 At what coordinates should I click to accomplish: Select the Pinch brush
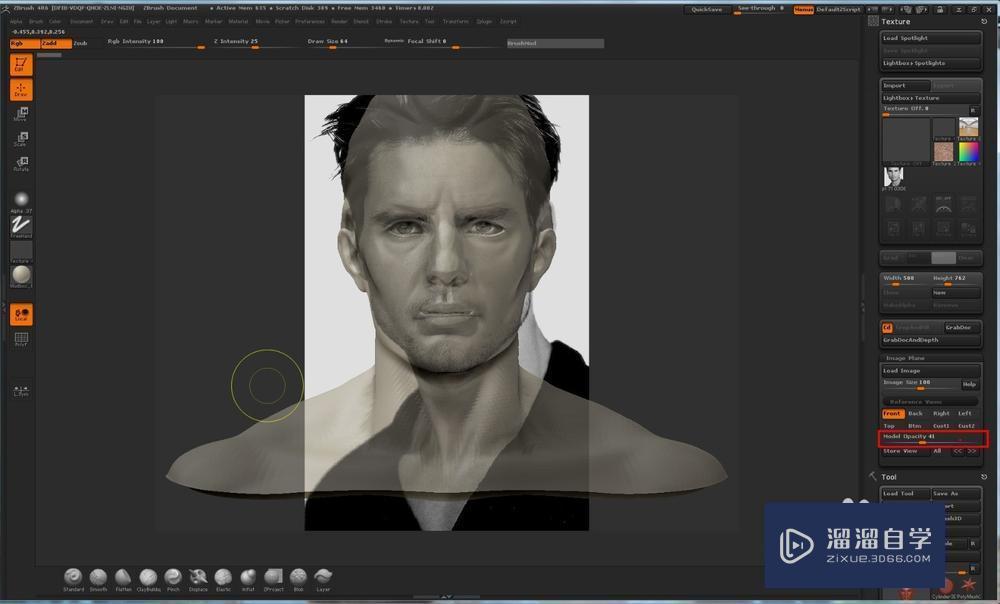click(173, 580)
